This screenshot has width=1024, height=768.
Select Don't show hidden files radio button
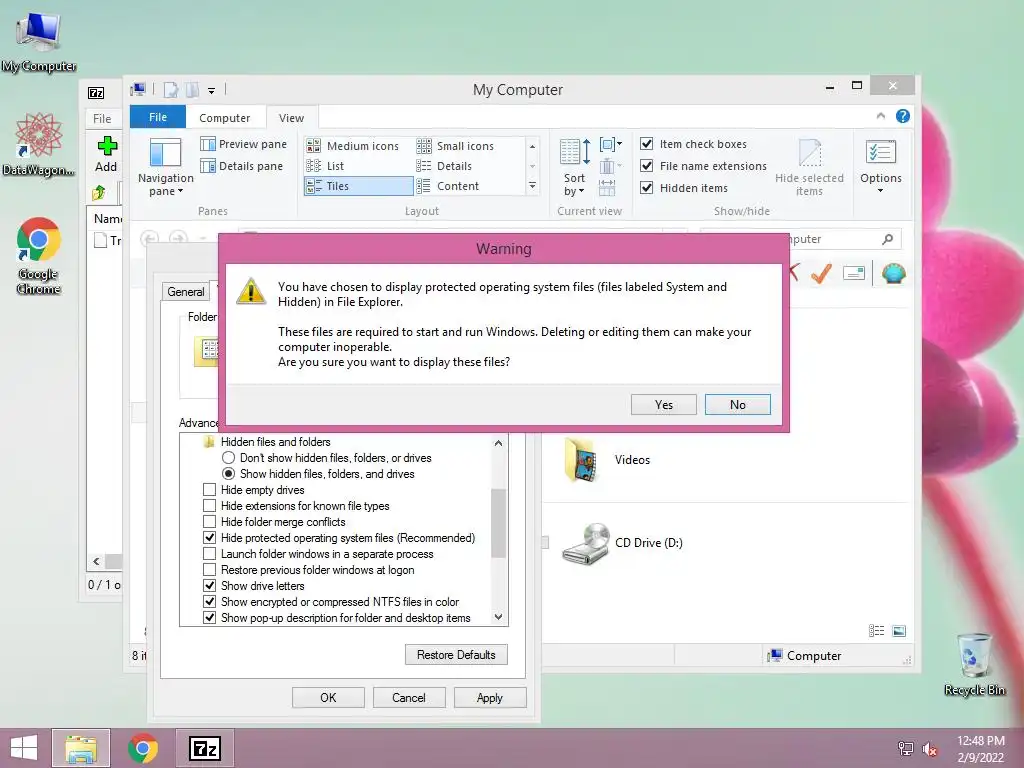[x=228, y=458]
